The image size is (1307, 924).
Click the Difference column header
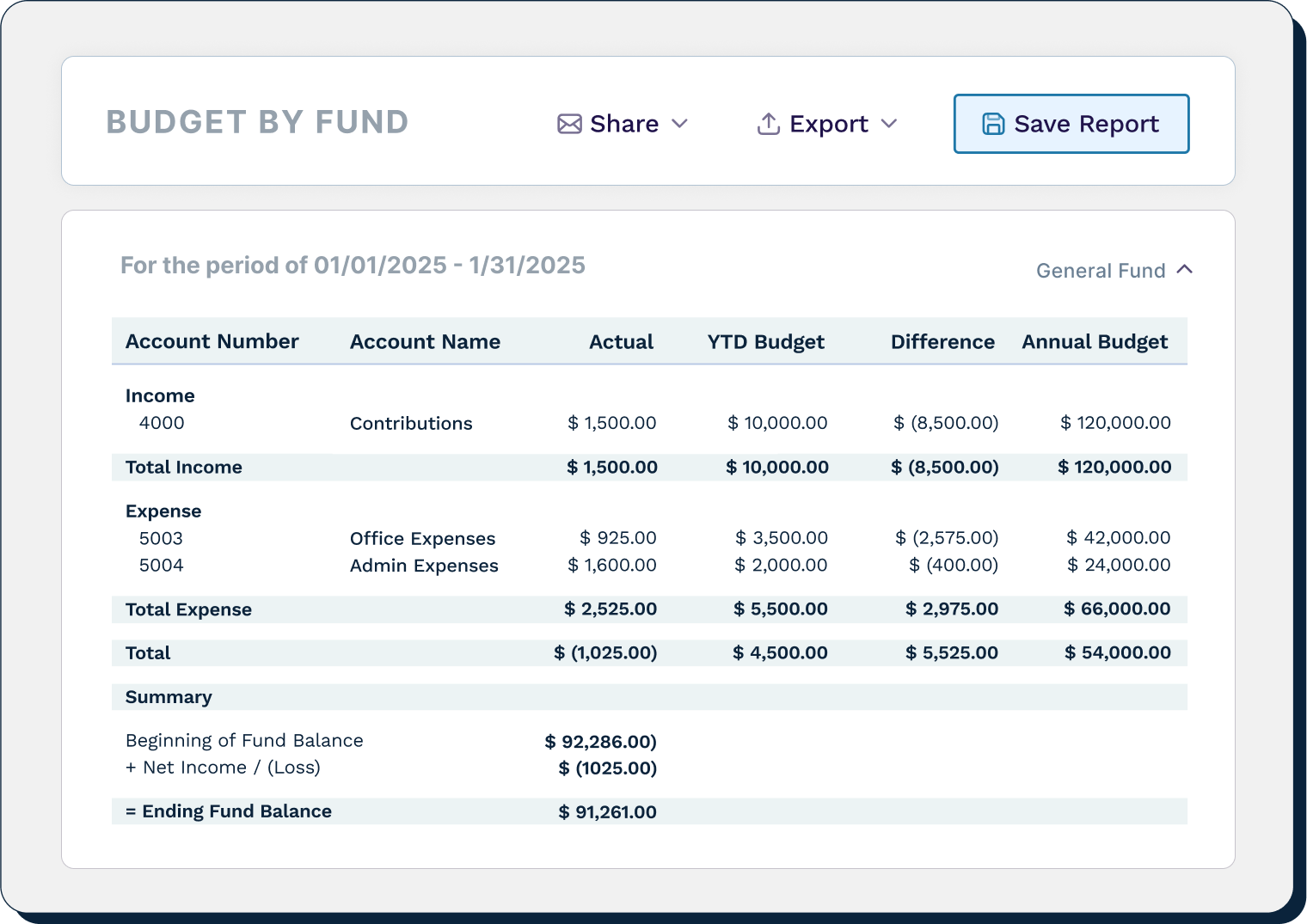point(942,341)
